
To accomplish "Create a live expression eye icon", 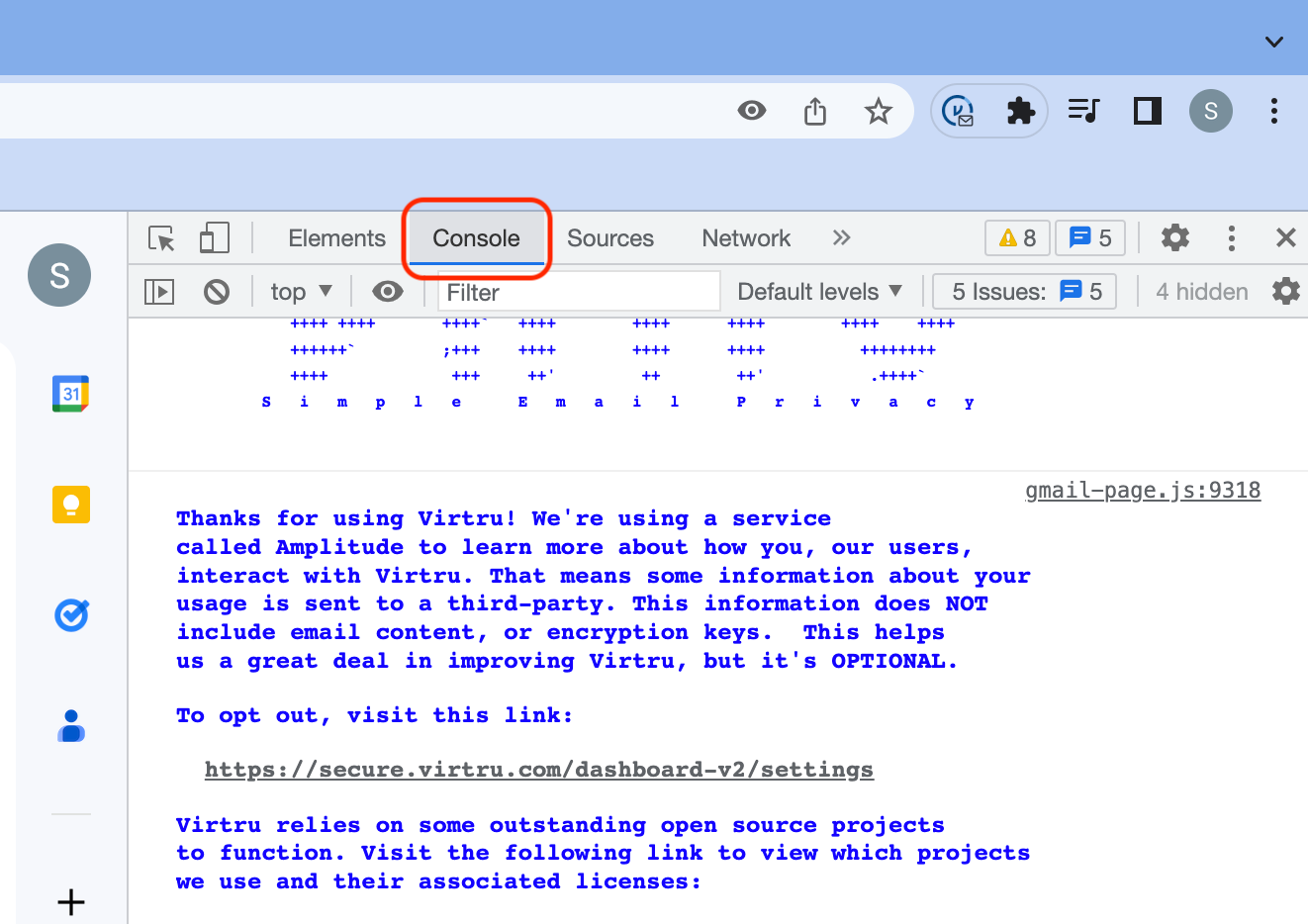I will click(388, 291).
